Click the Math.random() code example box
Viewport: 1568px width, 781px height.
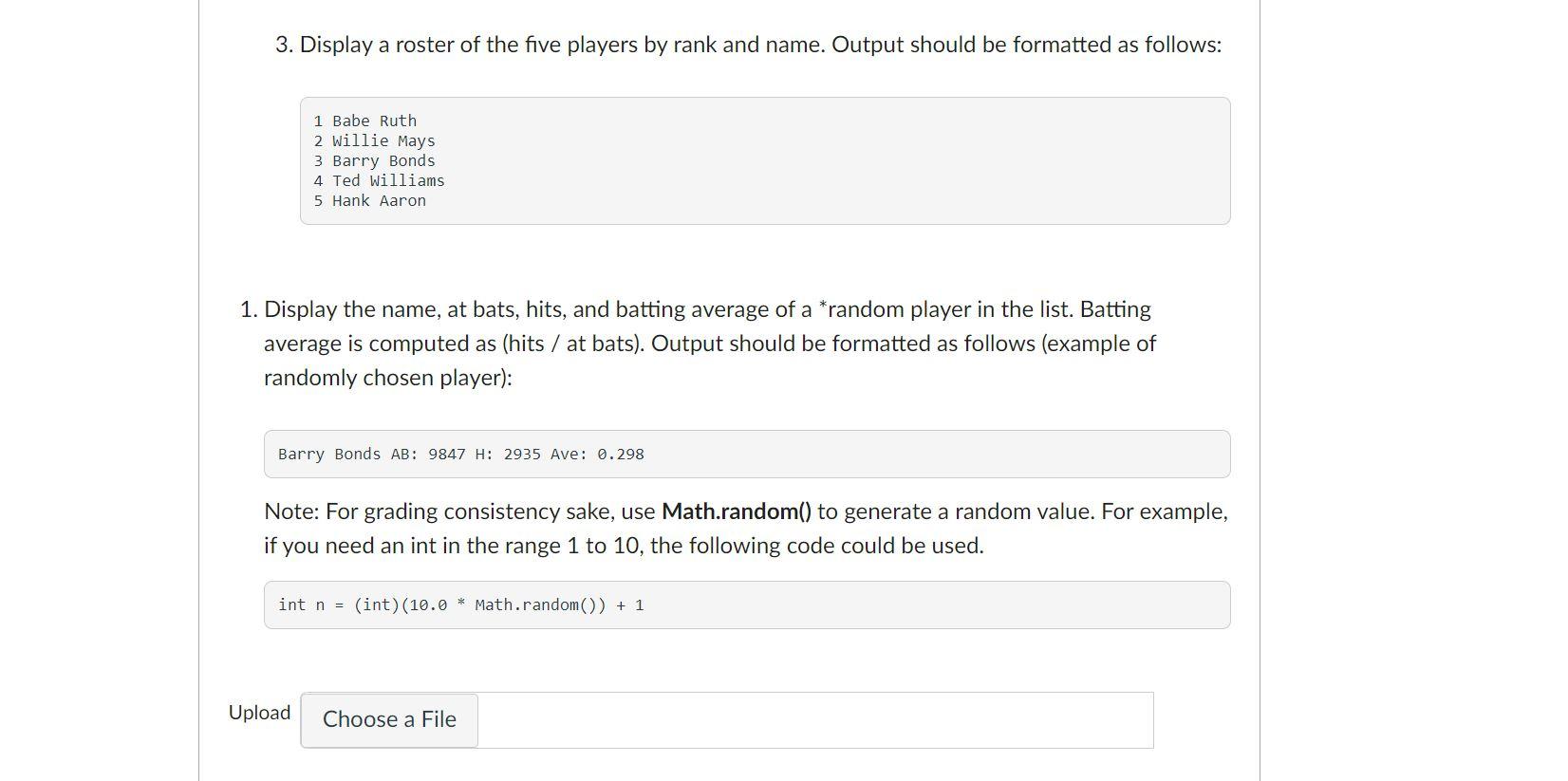(747, 604)
